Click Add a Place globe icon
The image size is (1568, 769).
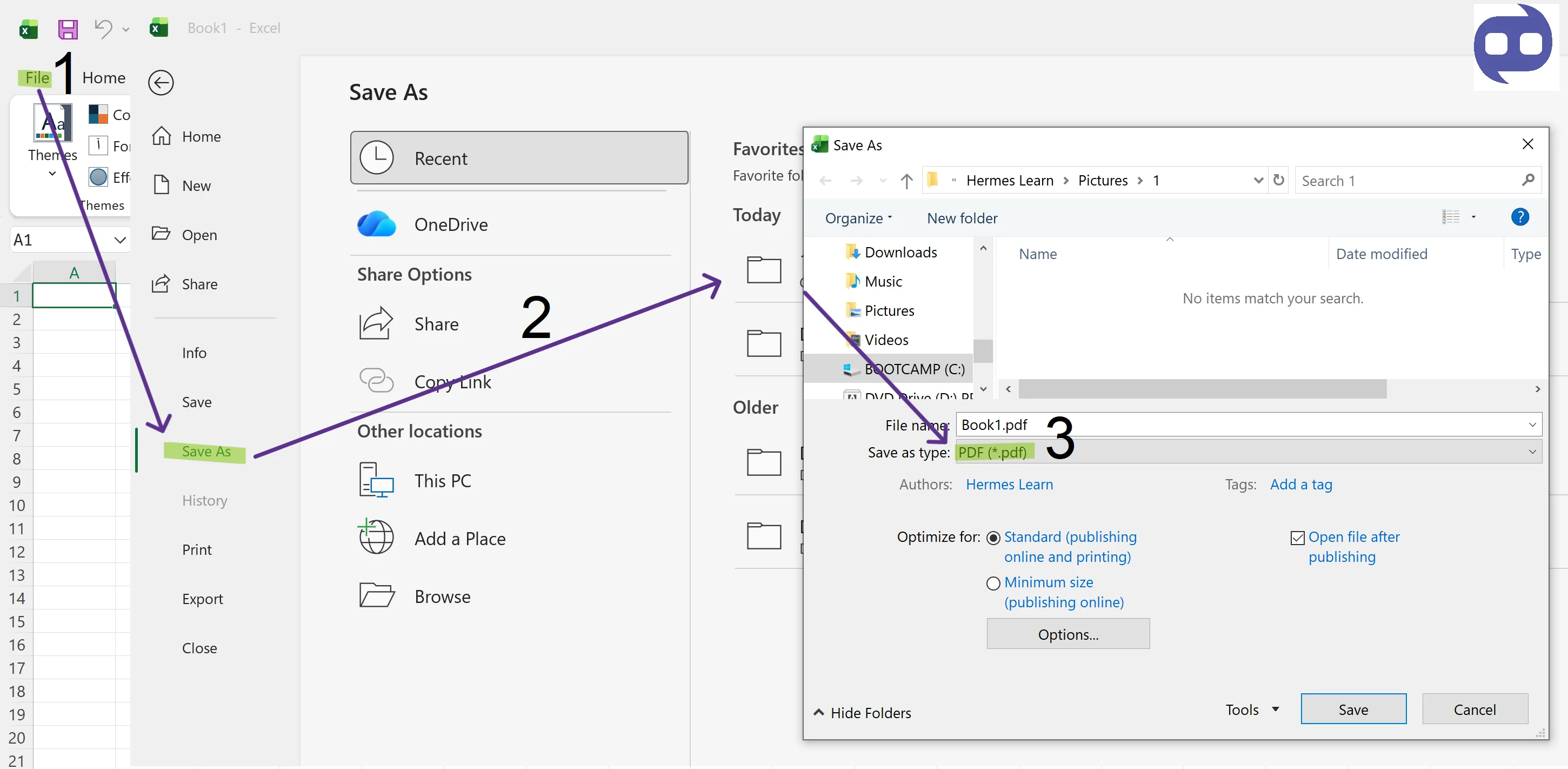click(x=376, y=536)
